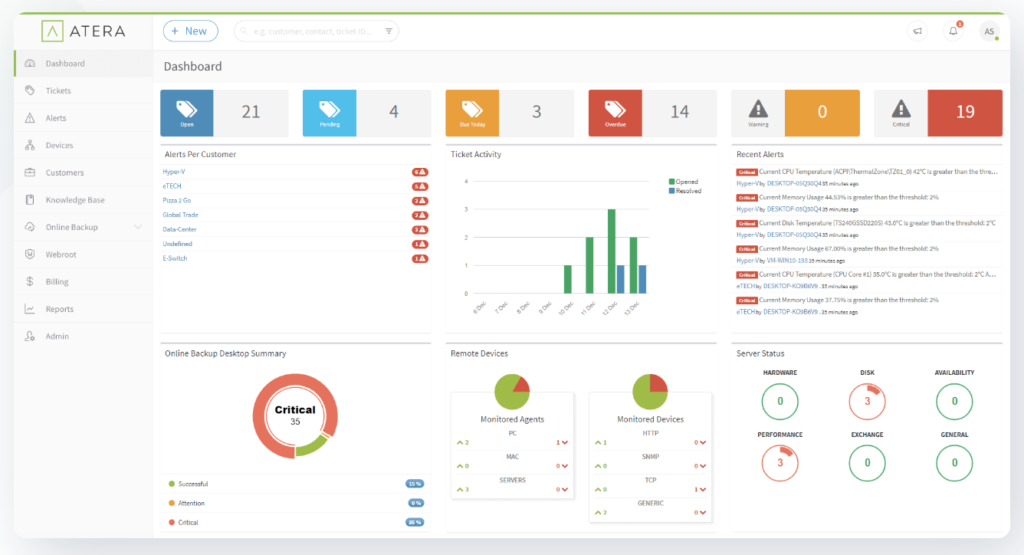Click the New button

click(x=190, y=31)
